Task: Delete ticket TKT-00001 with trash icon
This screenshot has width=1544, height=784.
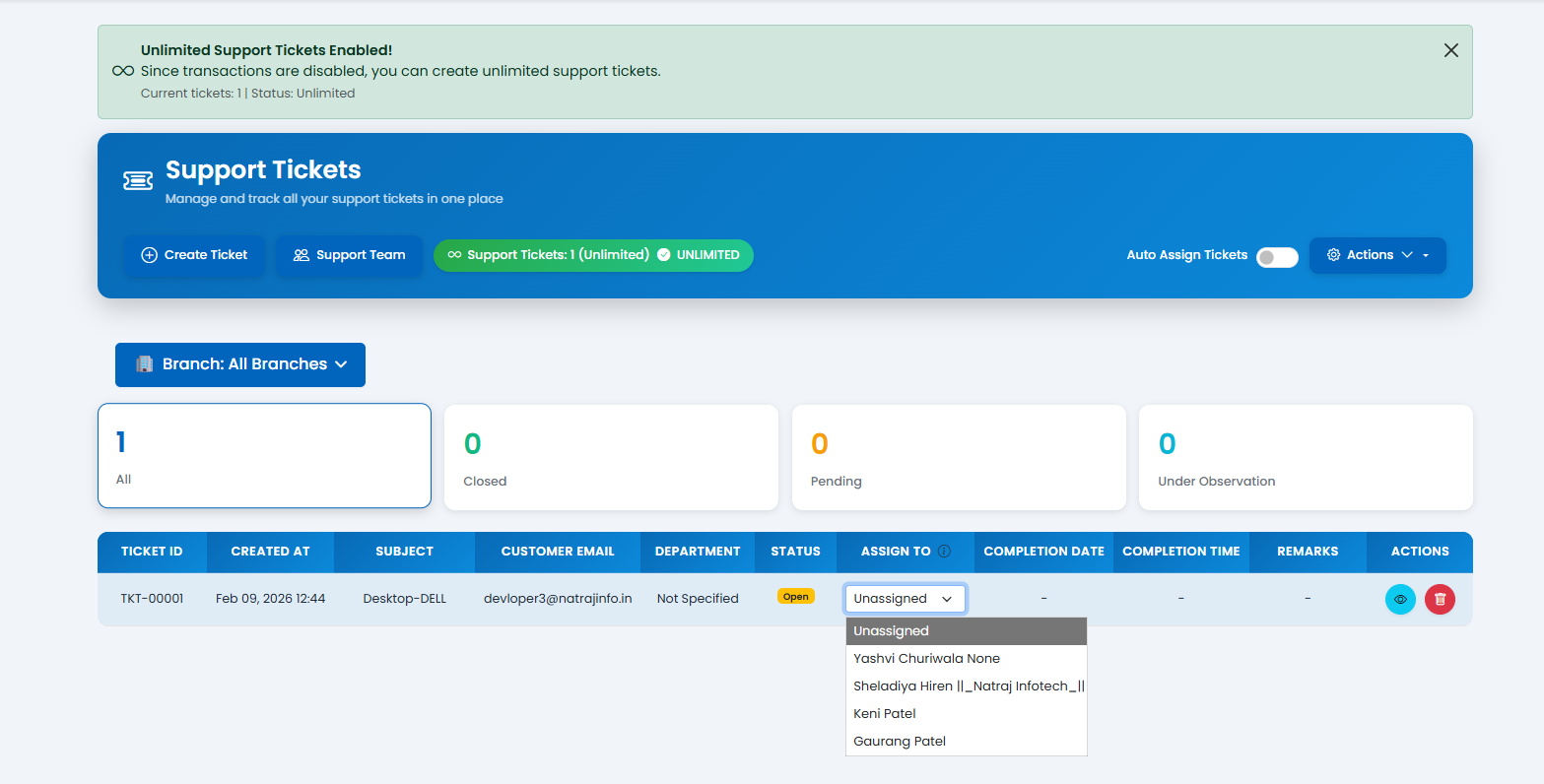Action: 1440,599
